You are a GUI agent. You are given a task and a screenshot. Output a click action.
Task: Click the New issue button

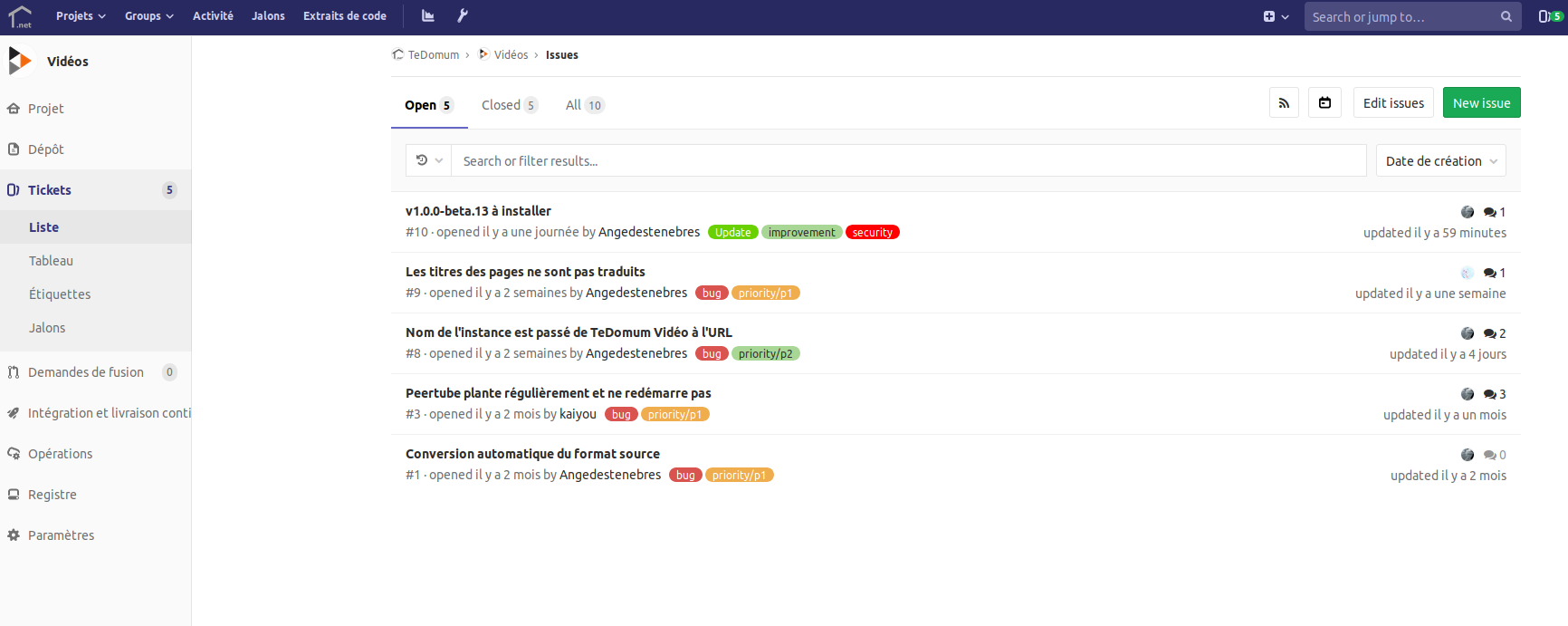(x=1481, y=103)
